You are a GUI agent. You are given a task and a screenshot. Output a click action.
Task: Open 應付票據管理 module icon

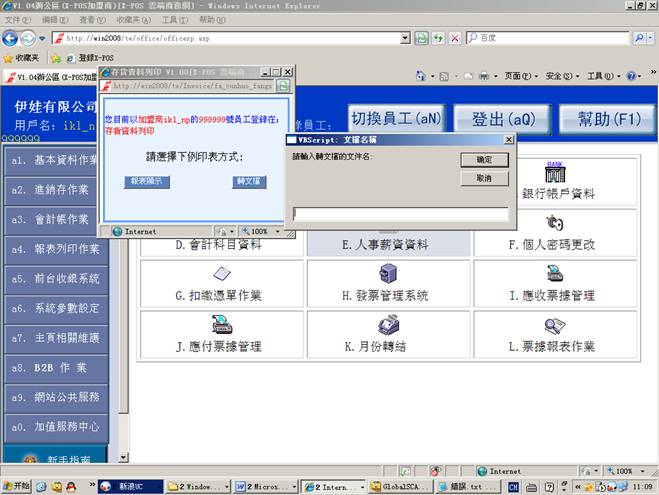pos(222,325)
